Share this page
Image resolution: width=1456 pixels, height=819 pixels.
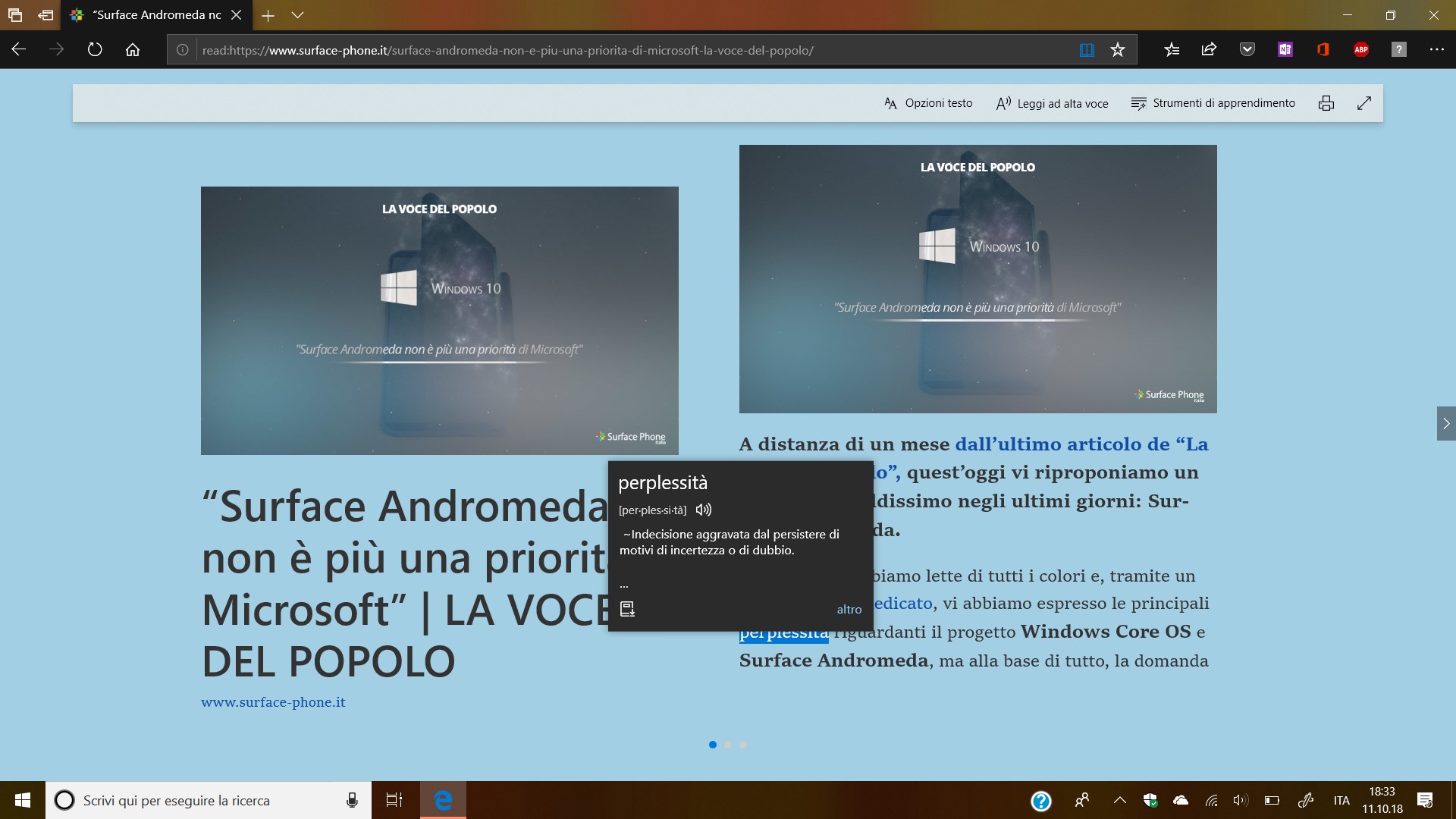1210,50
